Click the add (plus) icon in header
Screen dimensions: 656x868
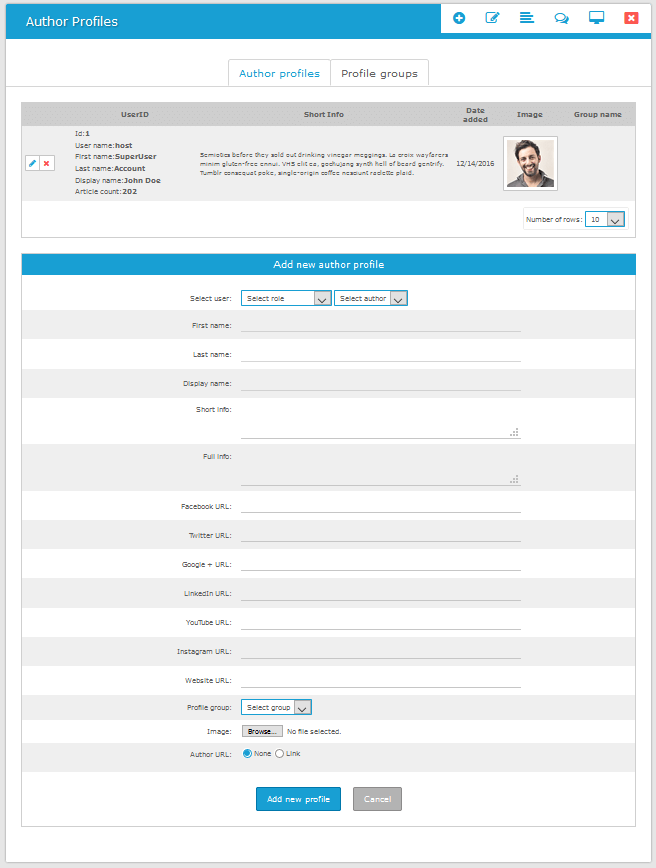459,18
